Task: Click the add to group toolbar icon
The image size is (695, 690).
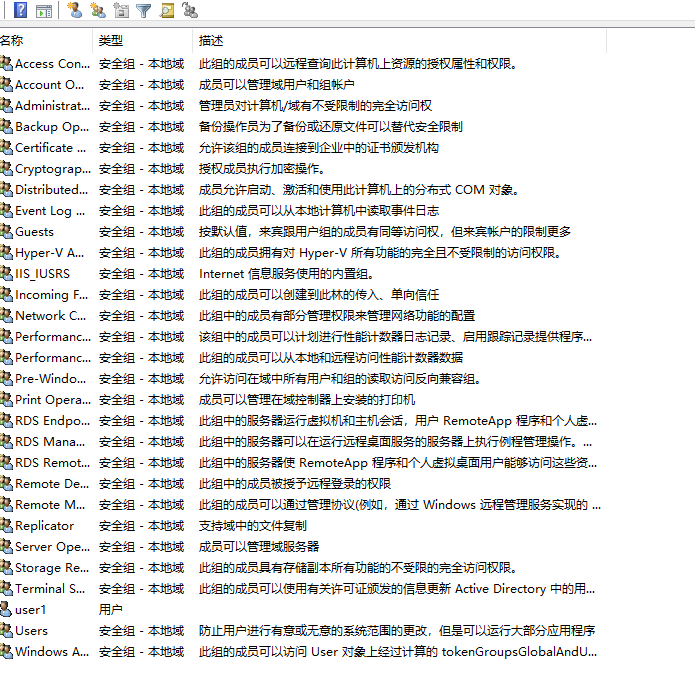Action: pyautogui.click(x=189, y=11)
